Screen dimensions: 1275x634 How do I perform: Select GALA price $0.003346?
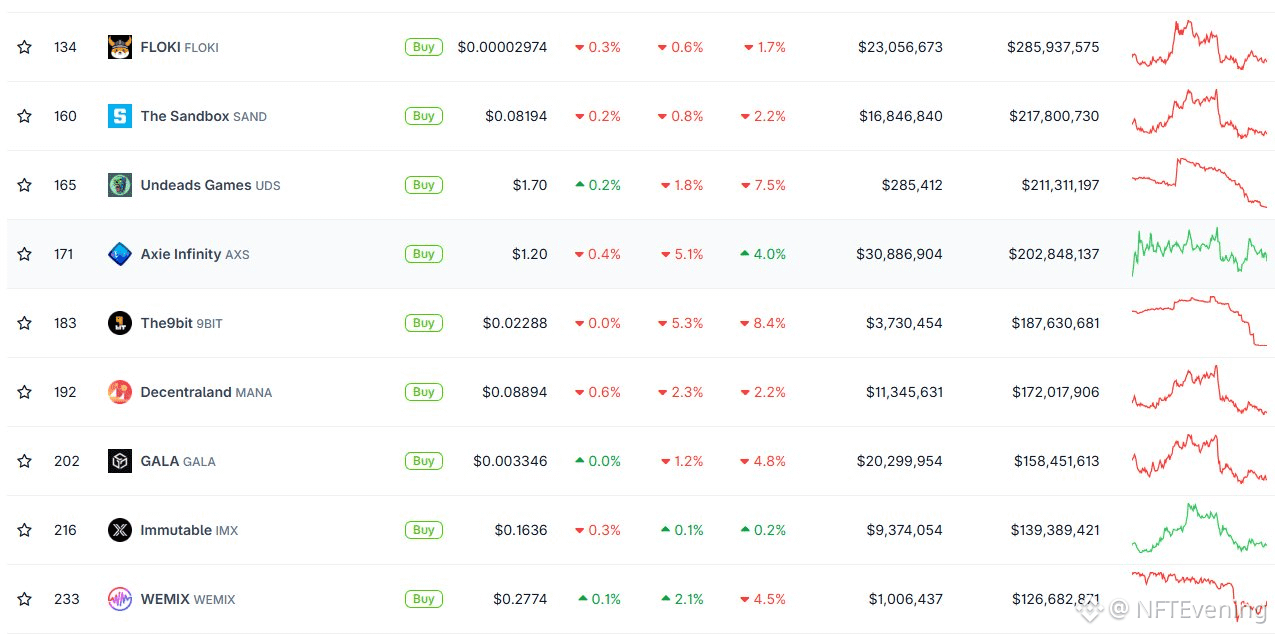click(510, 461)
